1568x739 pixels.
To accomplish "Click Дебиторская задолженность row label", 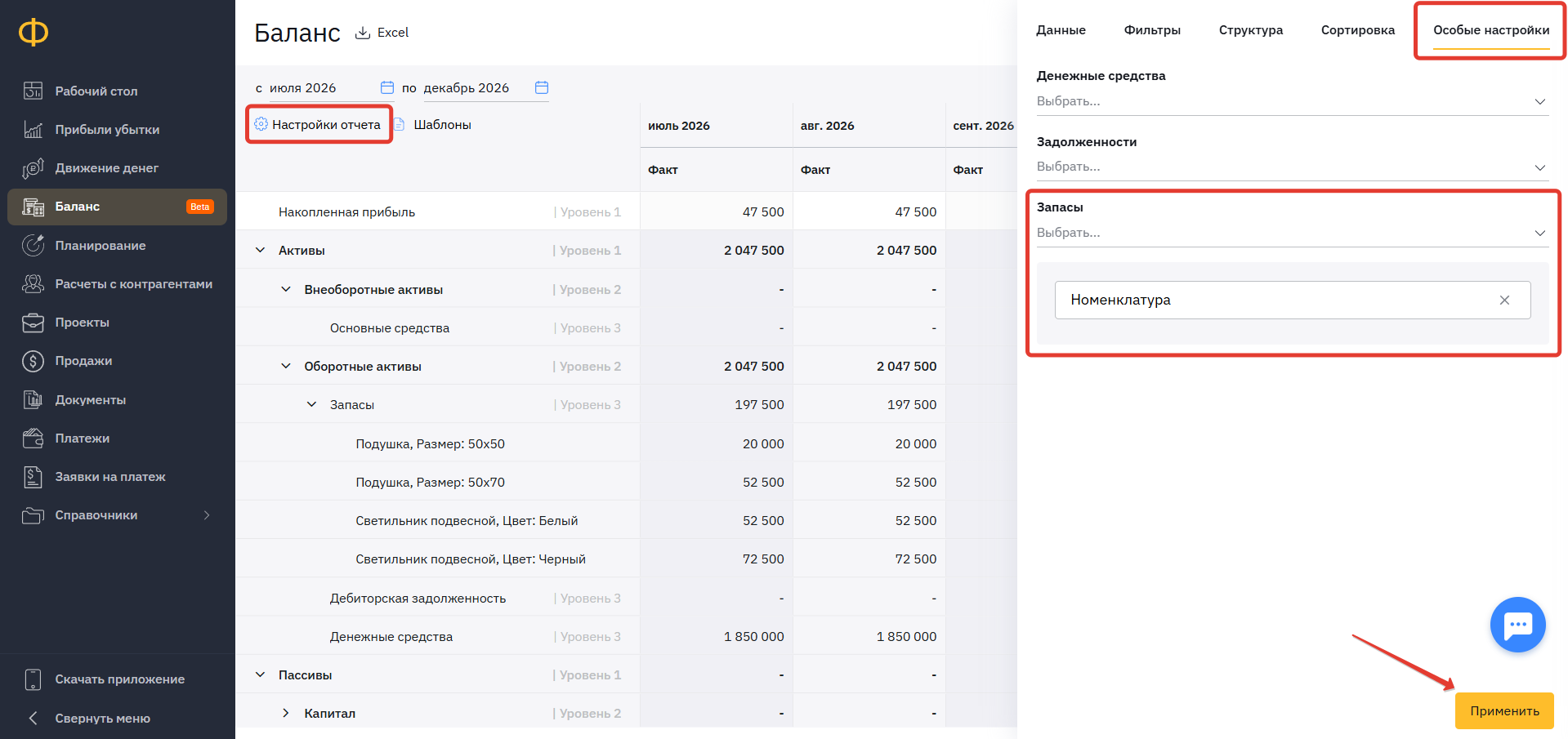I will point(418,599).
